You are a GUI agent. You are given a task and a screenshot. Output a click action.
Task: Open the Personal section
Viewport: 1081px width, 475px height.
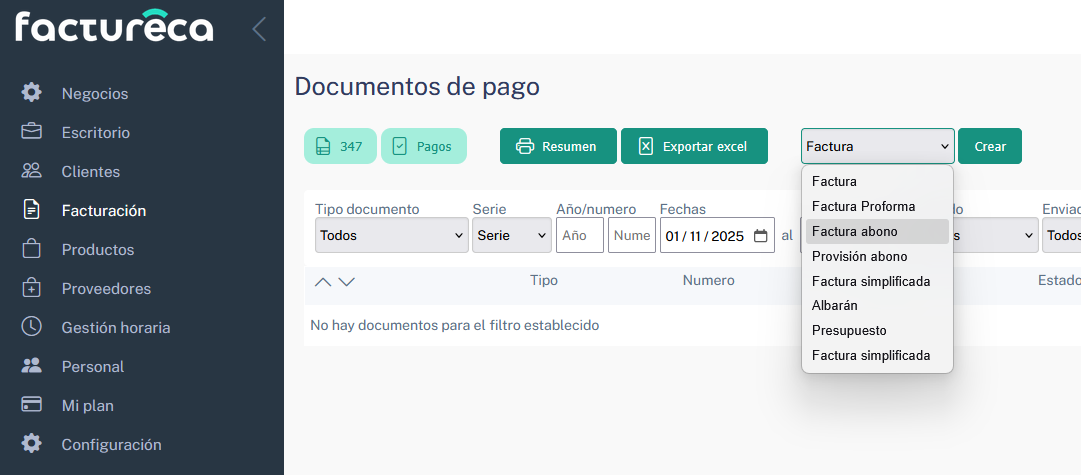tap(93, 367)
